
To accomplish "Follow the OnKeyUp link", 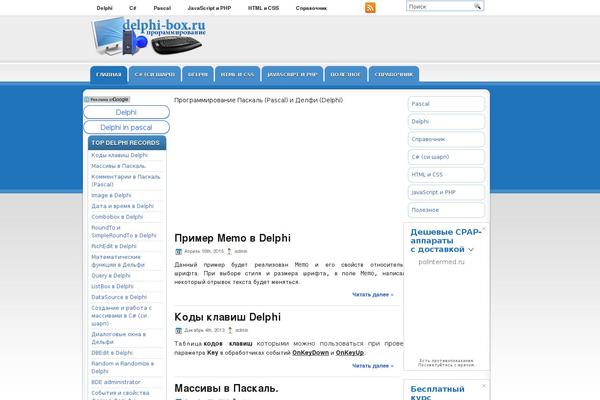I will pyautogui.click(x=350, y=353).
